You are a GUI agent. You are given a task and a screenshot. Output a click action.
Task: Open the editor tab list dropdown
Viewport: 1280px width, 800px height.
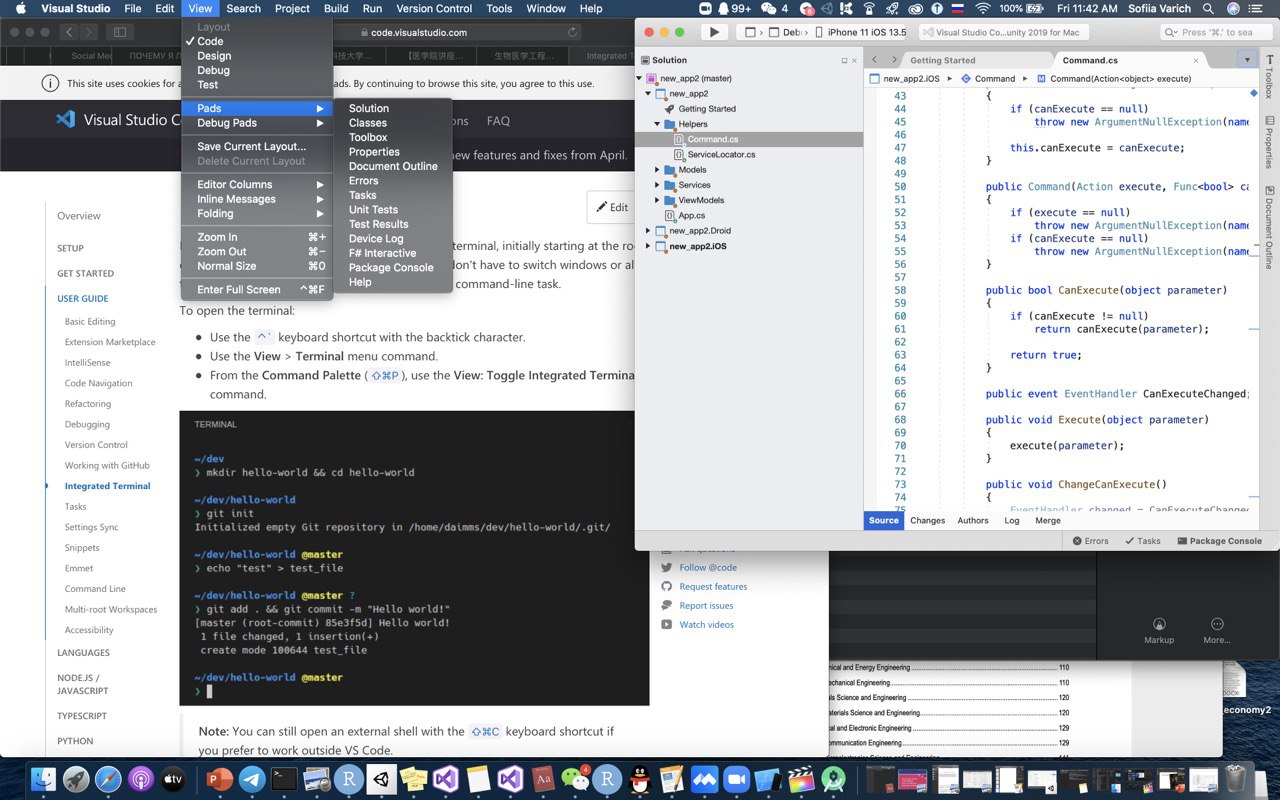(1246, 60)
